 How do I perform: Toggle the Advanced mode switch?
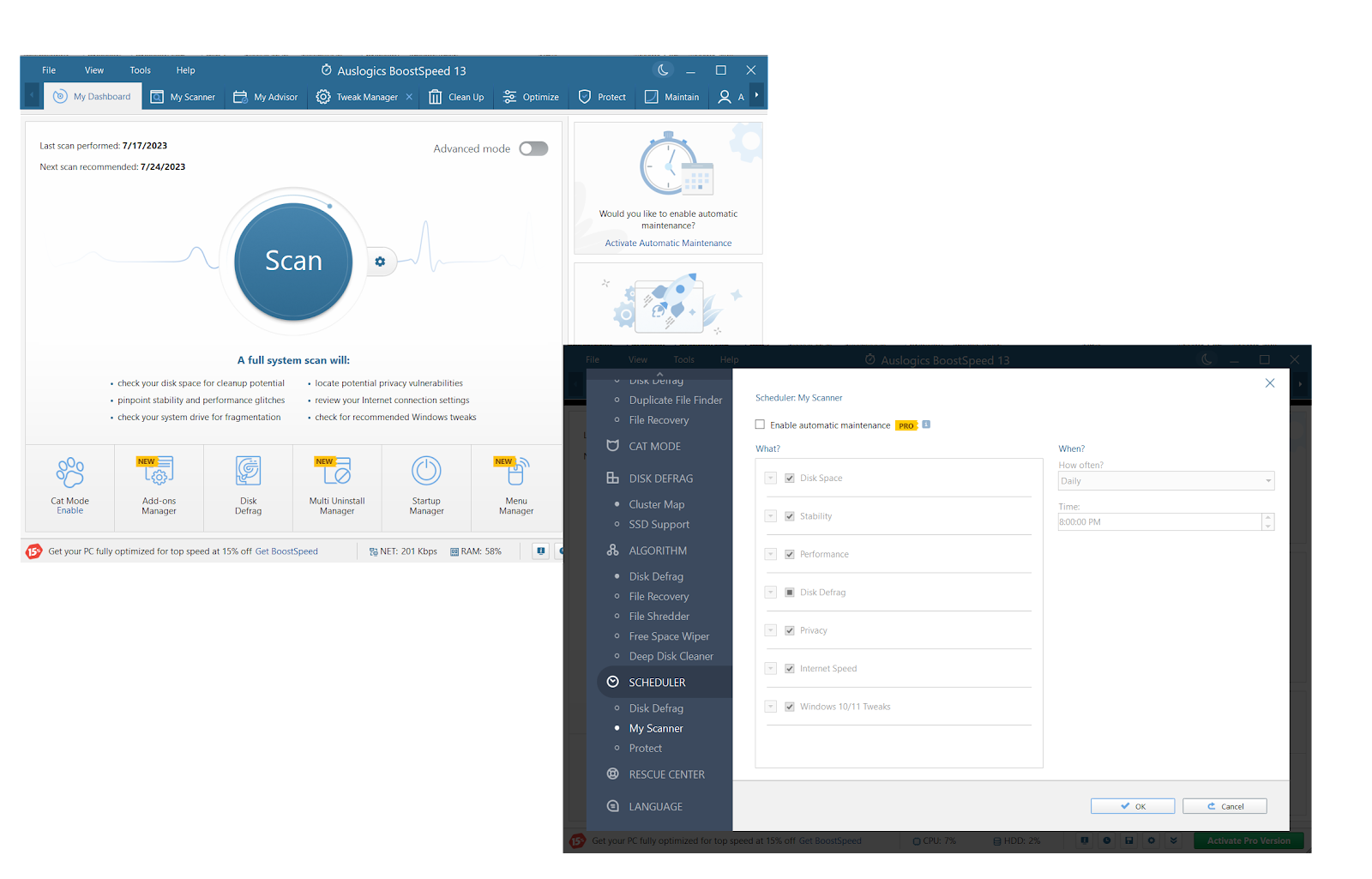point(533,148)
